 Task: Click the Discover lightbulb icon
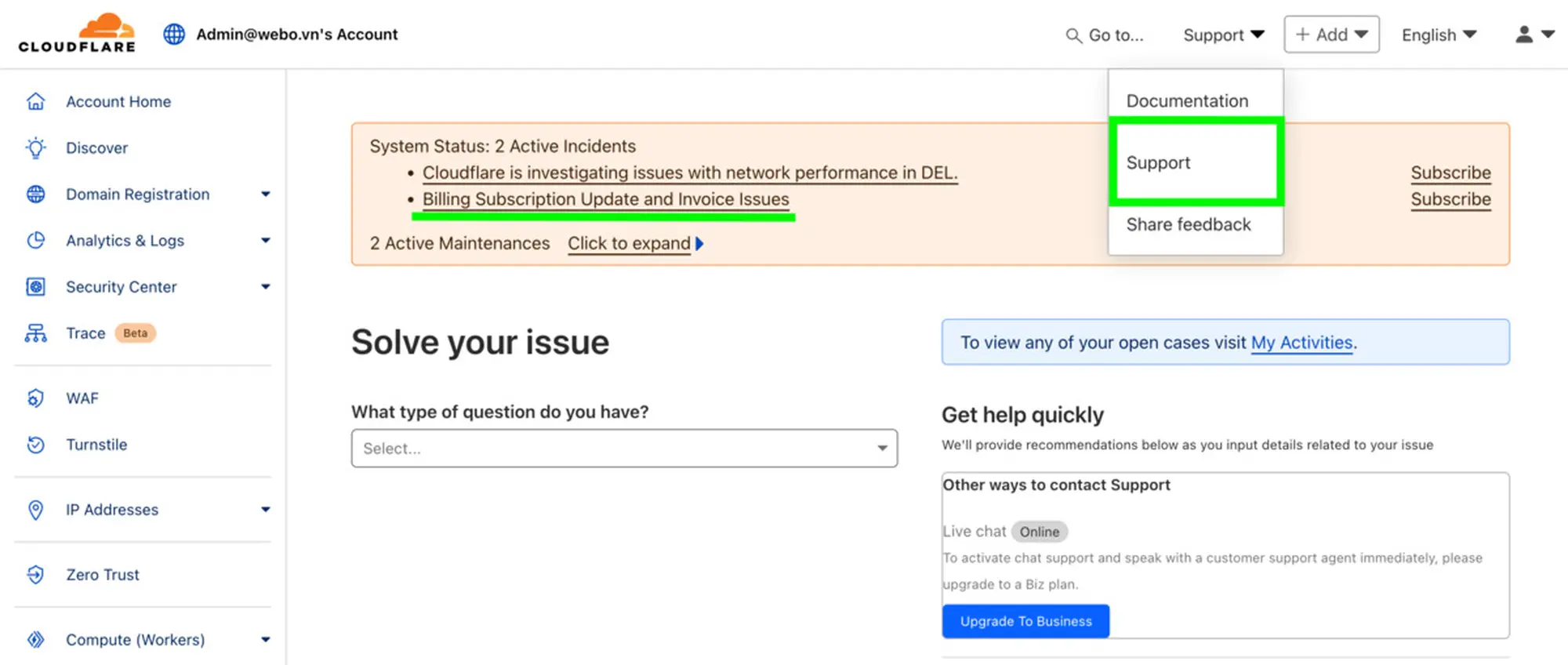pos(35,147)
